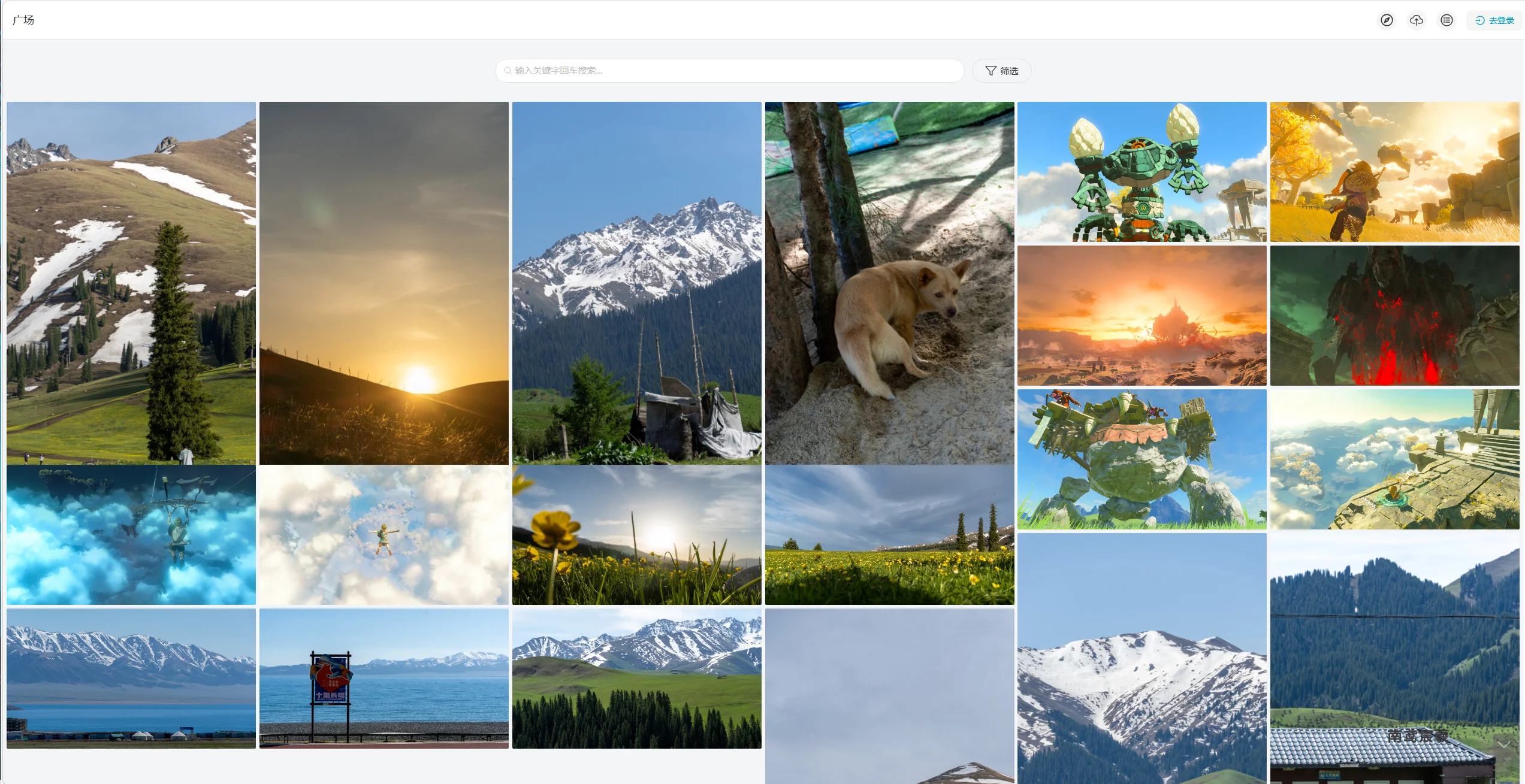Viewport: 1525px width, 784px height.
Task: Click the down chevron on rooftop photo
Action: point(1503,744)
